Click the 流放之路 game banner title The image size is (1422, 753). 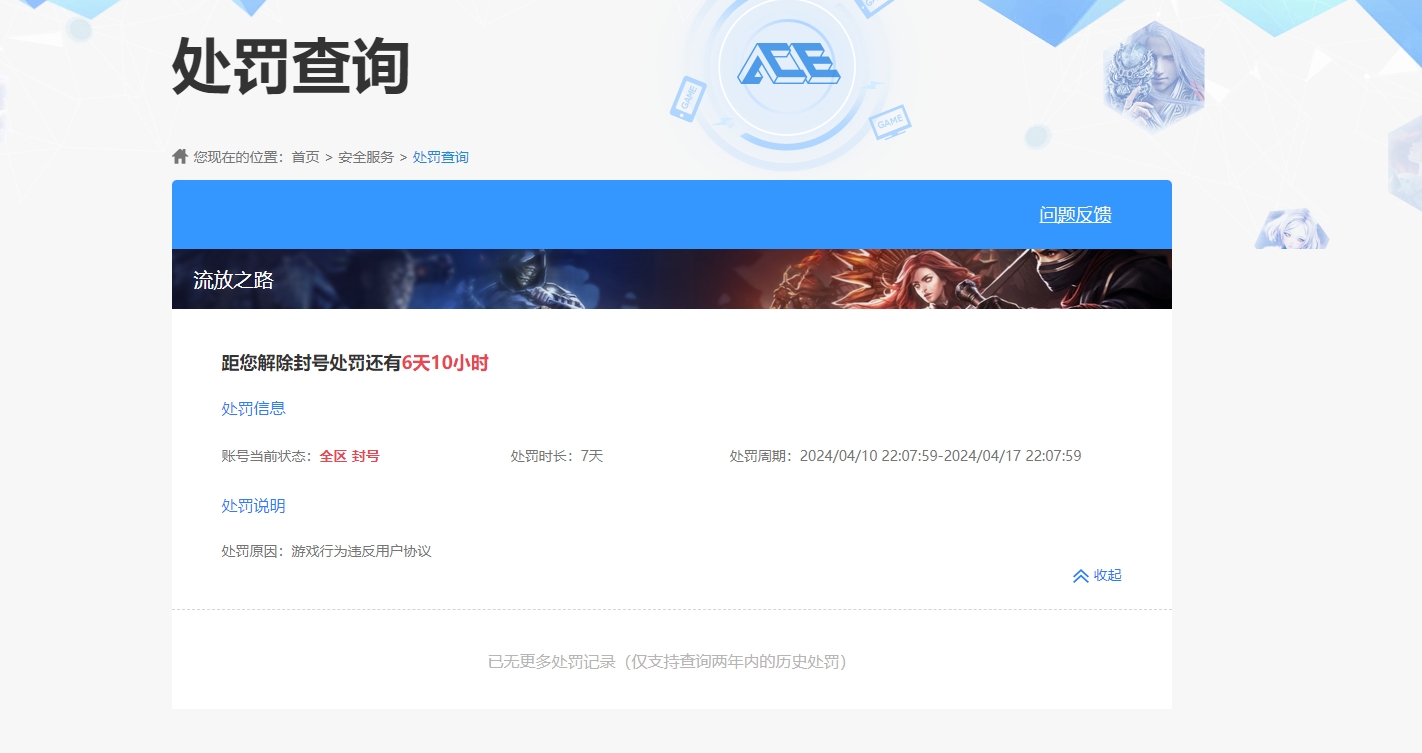[x=233, y=280]
